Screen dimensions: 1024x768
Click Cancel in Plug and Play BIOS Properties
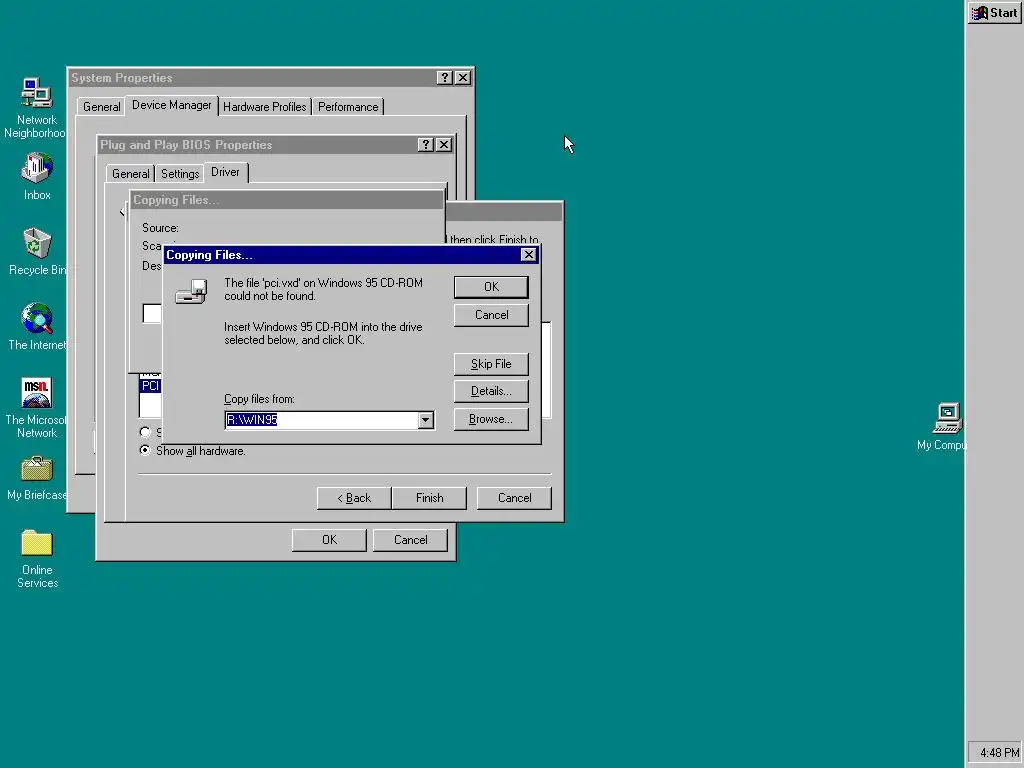click(410, 540)
